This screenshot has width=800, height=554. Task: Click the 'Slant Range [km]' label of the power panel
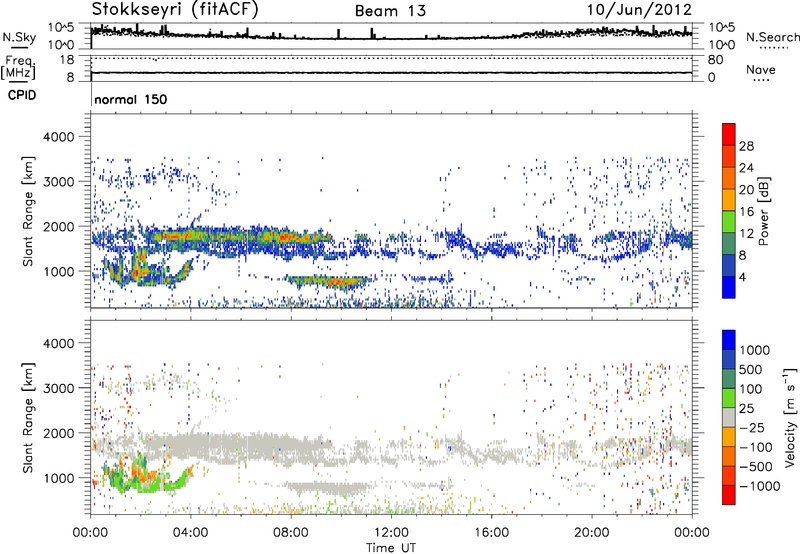28,211
